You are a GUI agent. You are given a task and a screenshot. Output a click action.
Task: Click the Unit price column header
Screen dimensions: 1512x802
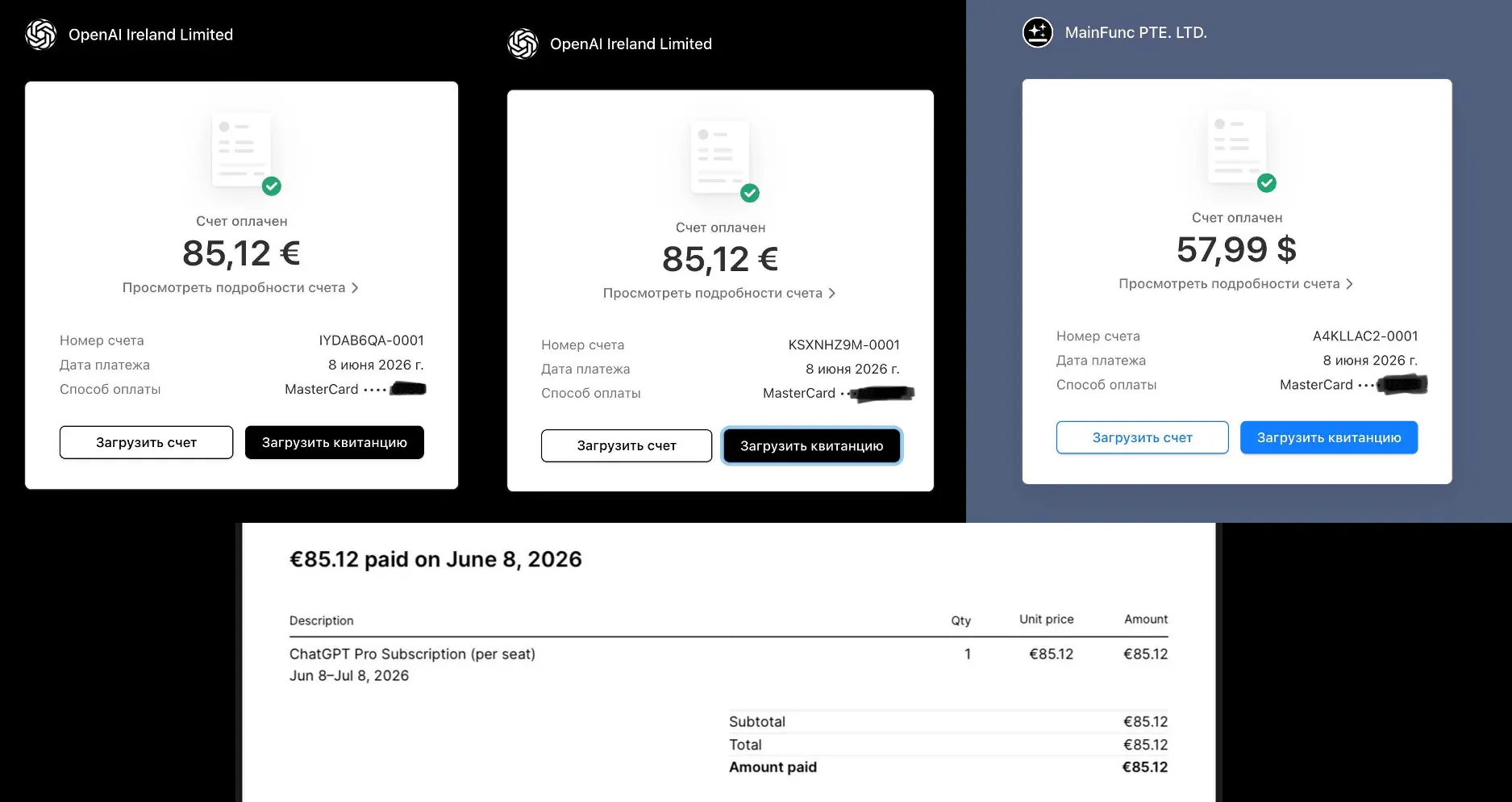click(x=1047, y=619)
